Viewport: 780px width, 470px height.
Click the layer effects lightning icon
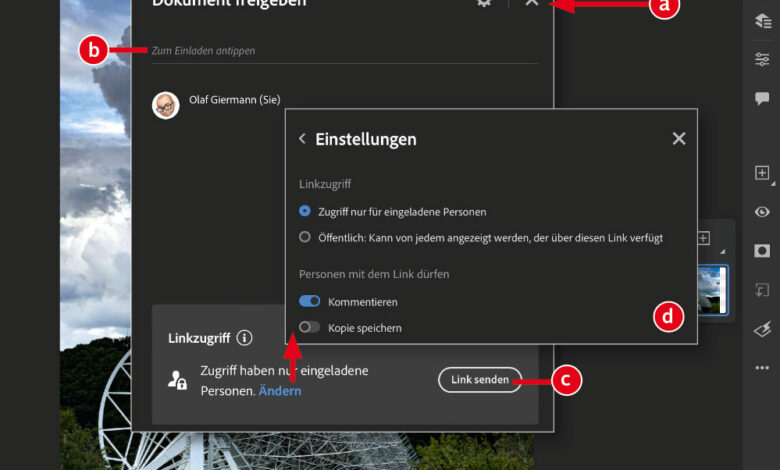[762, 329]
